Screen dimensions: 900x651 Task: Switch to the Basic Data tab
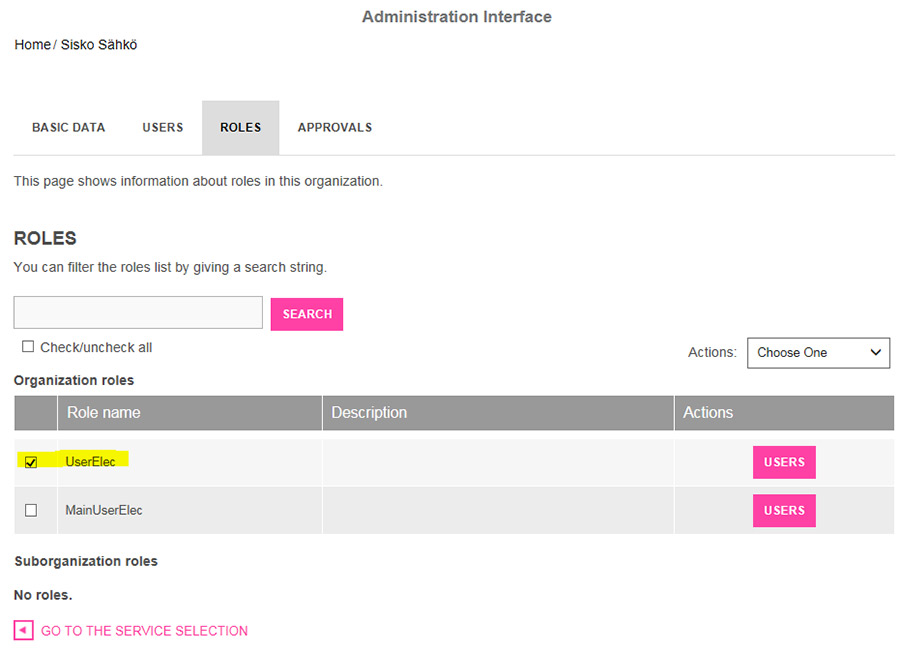68,127
